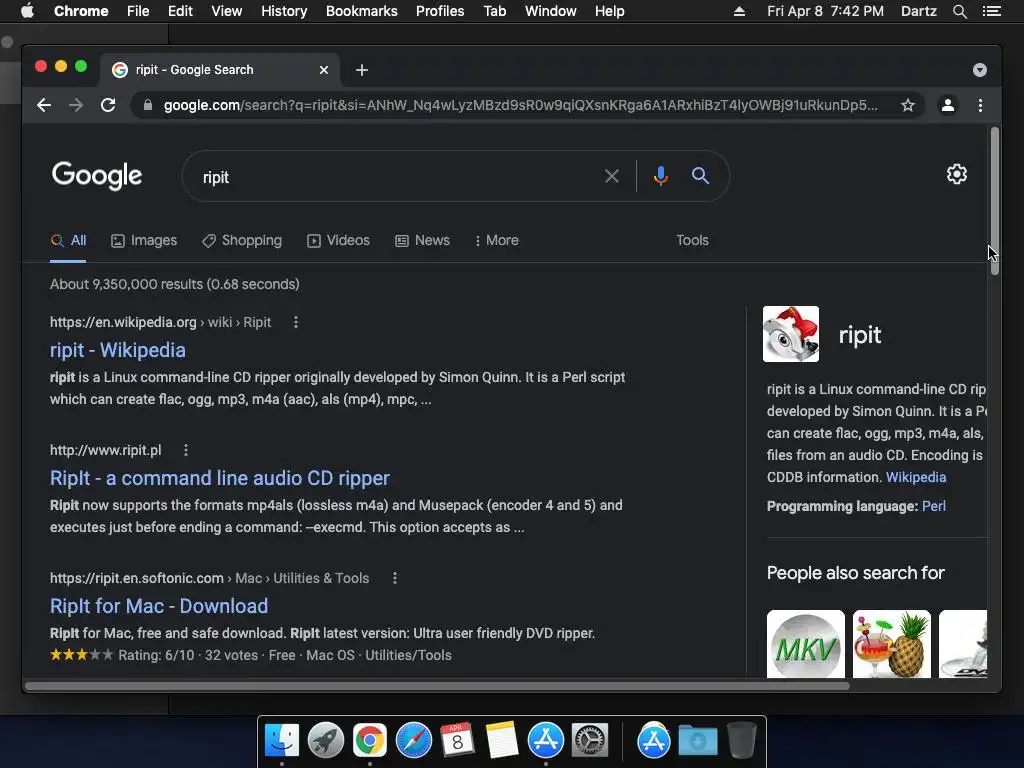Viewport: 1024px width, 768px height.
Task: Switch to the Videos results tab
Action: pos(338,240)
